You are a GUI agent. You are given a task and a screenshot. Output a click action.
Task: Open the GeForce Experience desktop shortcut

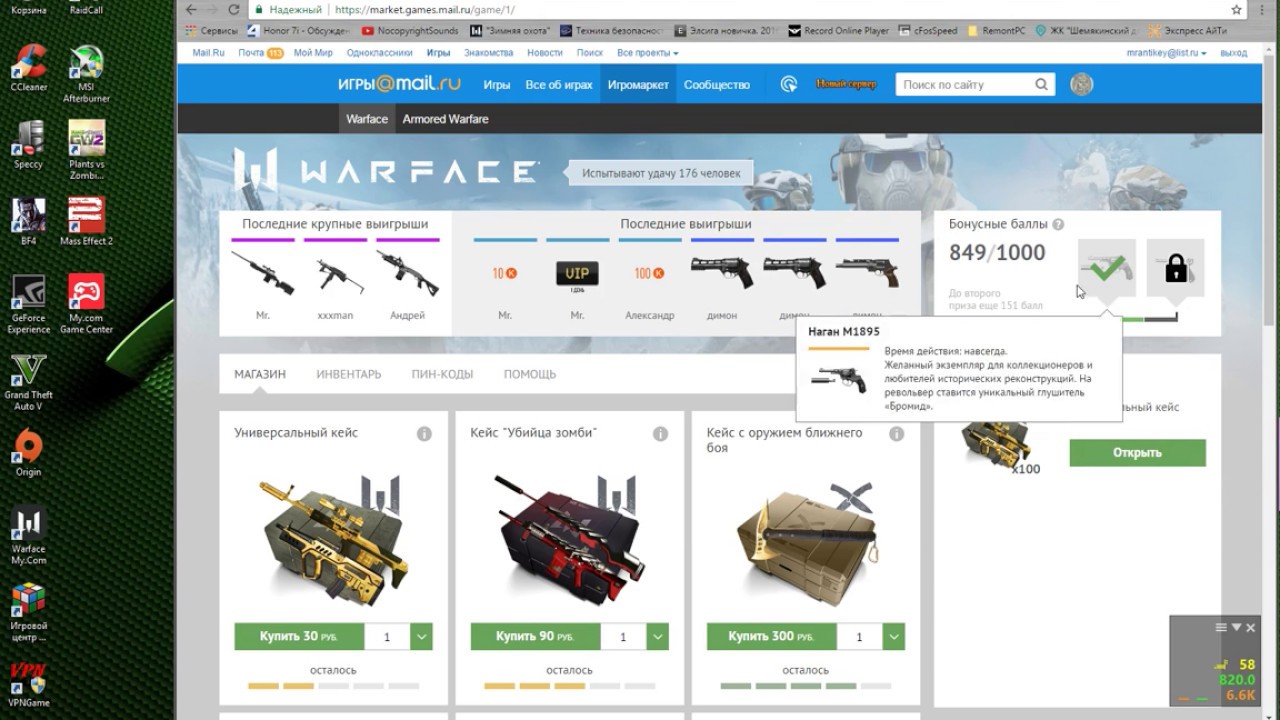pyautogui.click(x=29, y=304)
